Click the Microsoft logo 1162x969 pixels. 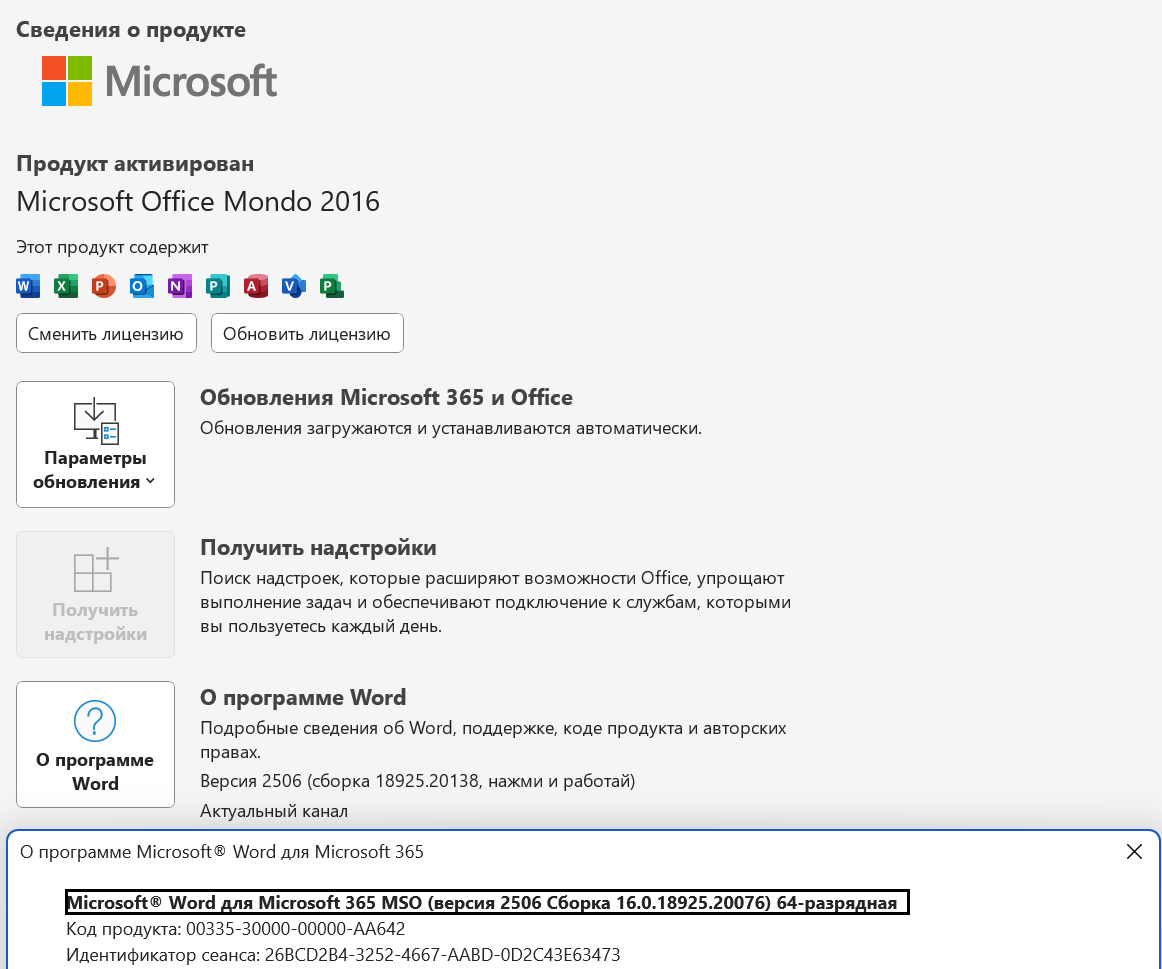click(159, 81)
